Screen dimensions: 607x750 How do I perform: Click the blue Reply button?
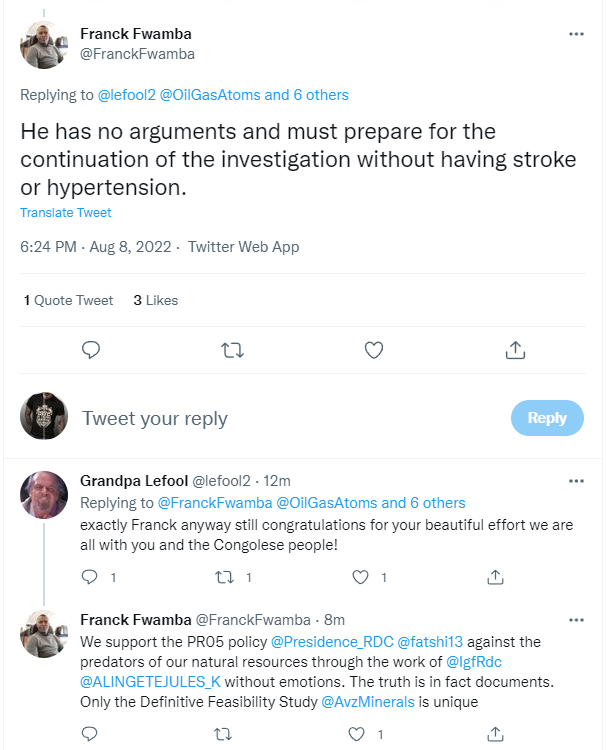[x=547, y=418]
